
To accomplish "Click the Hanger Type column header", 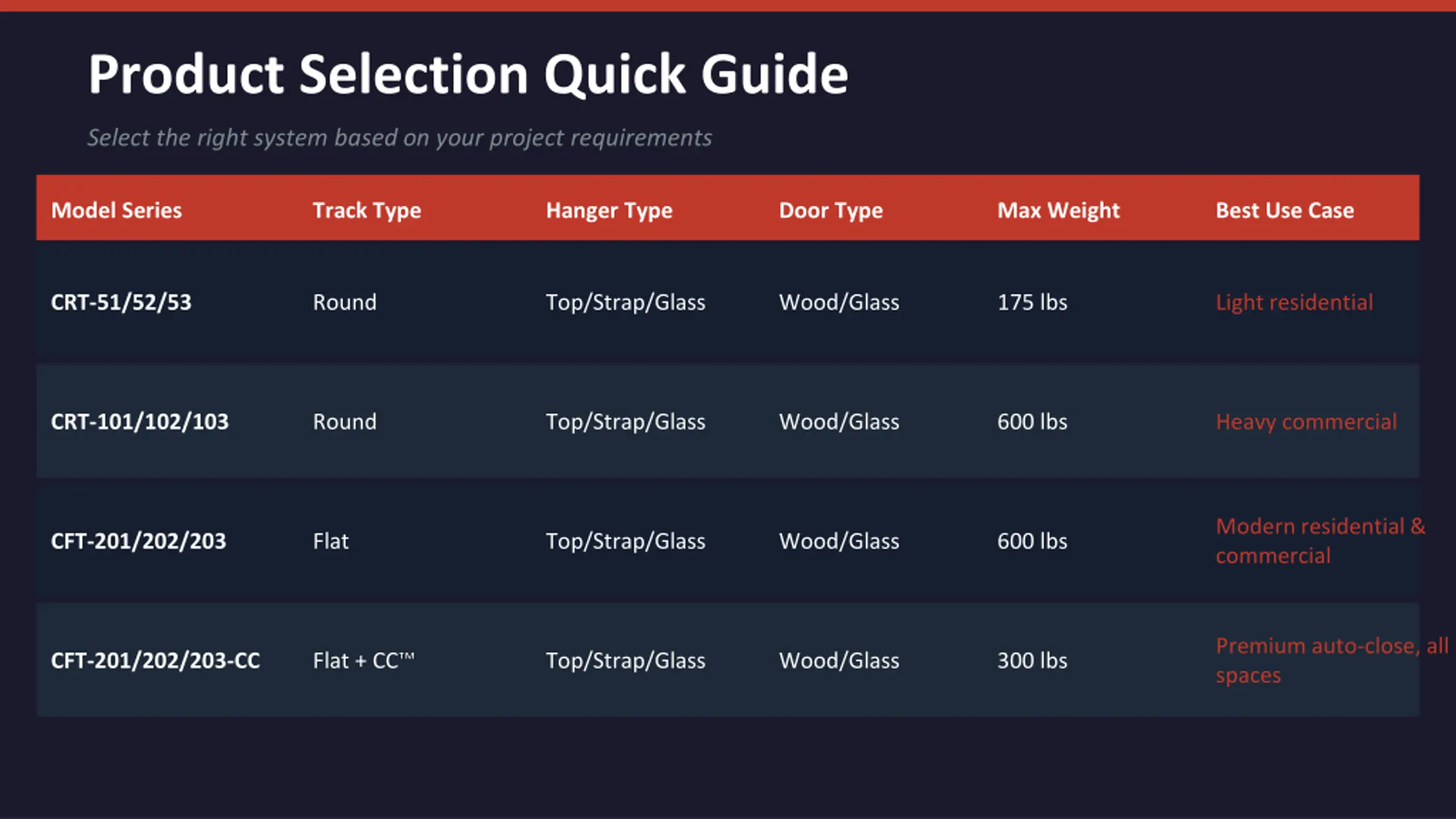I will click(x=609, y=210).
